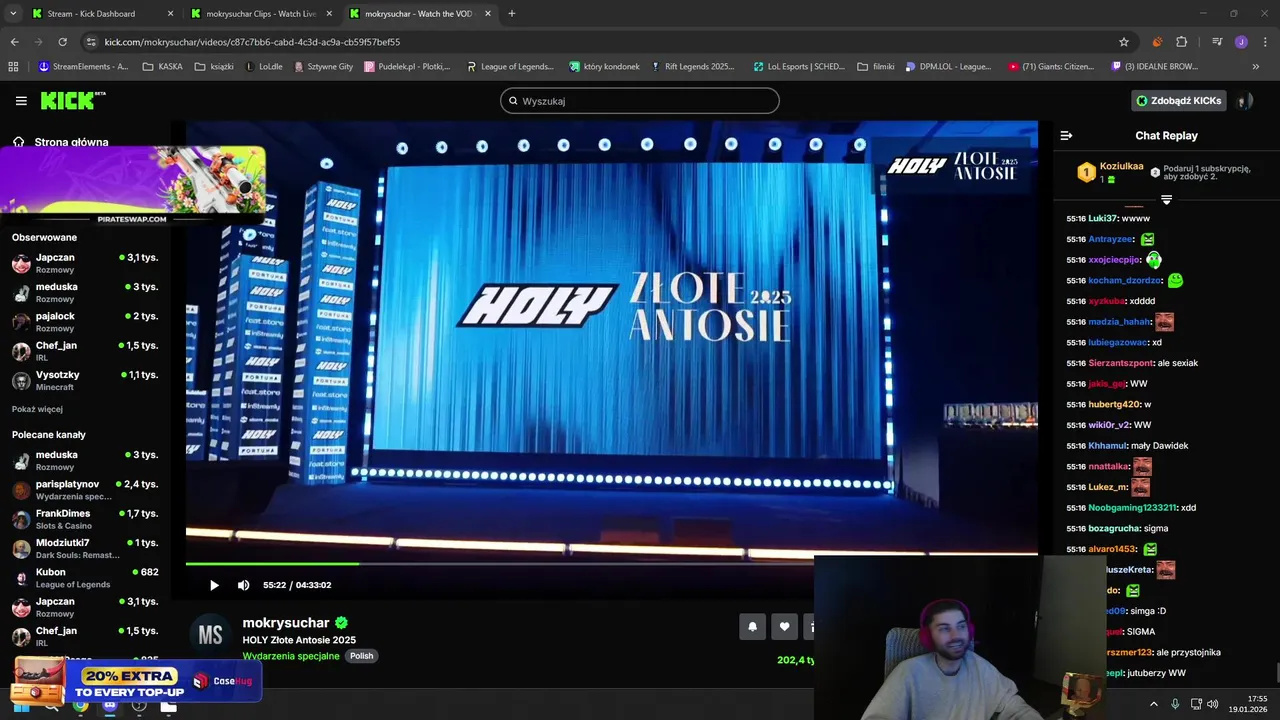
Task: Open the Kick hamburger sidebar menu
Action: coord(21,101)
